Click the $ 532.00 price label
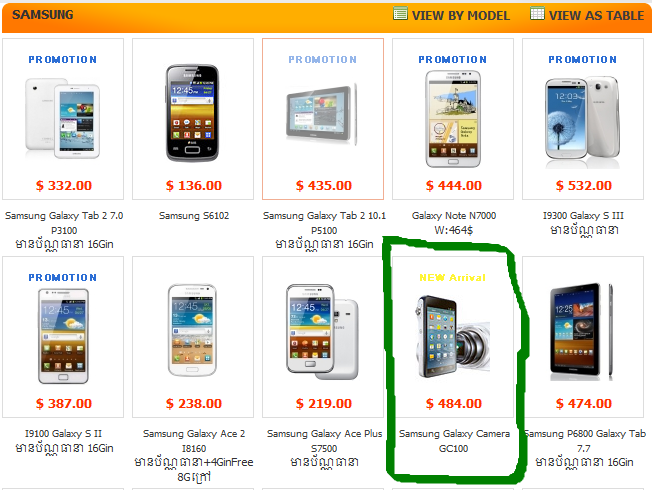Image resolution: width=652 pixels, height=490 pixels. coord(583,186)
